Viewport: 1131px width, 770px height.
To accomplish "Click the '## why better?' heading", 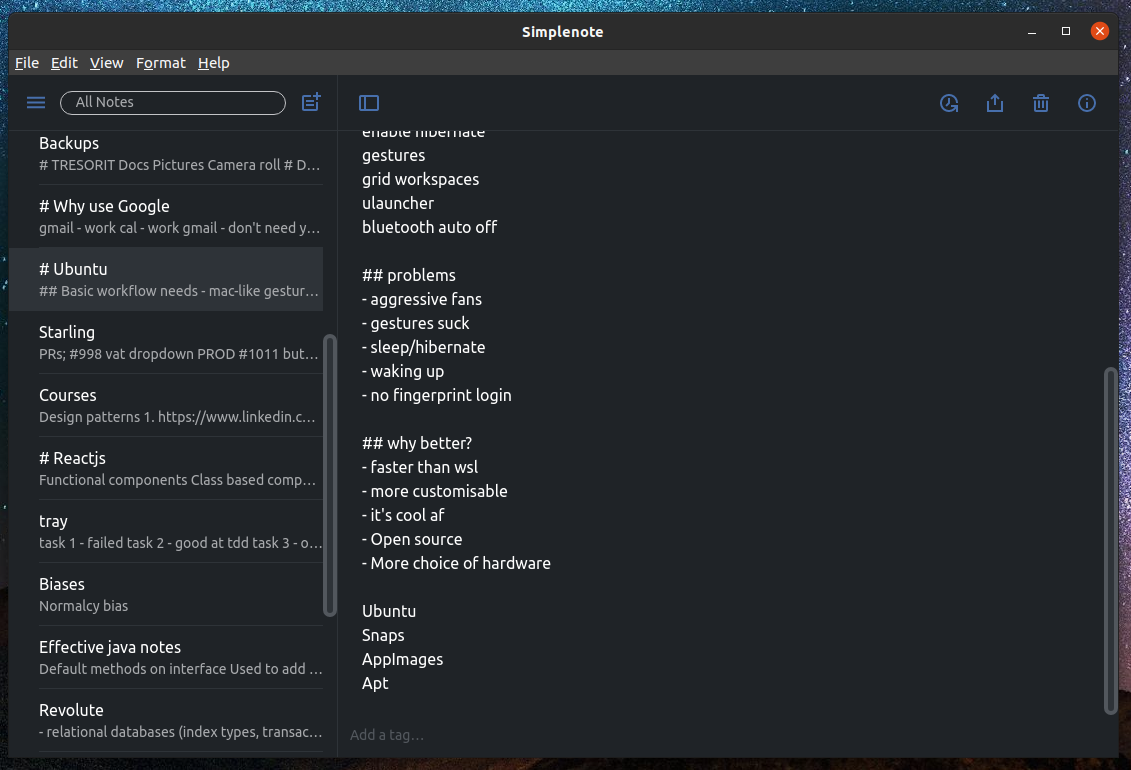I will (417, 443).
